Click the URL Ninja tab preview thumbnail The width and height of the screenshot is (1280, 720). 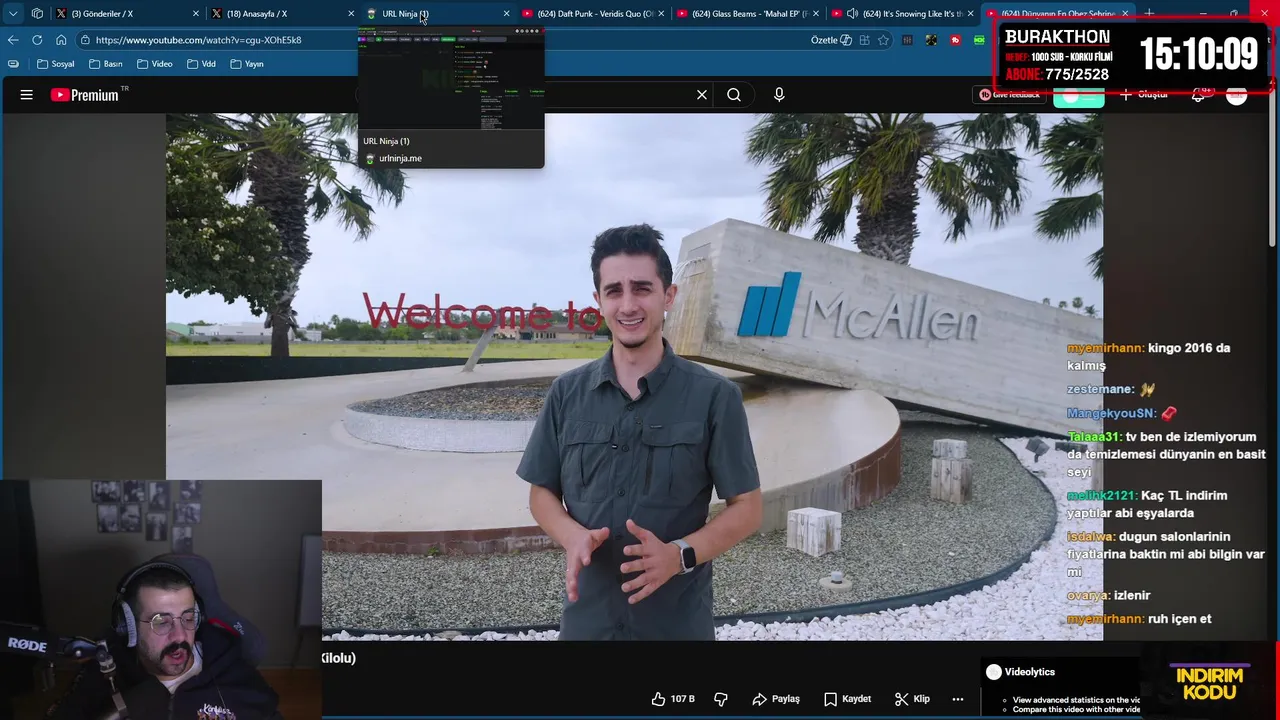pyautogui.click(x=451, y=80)
